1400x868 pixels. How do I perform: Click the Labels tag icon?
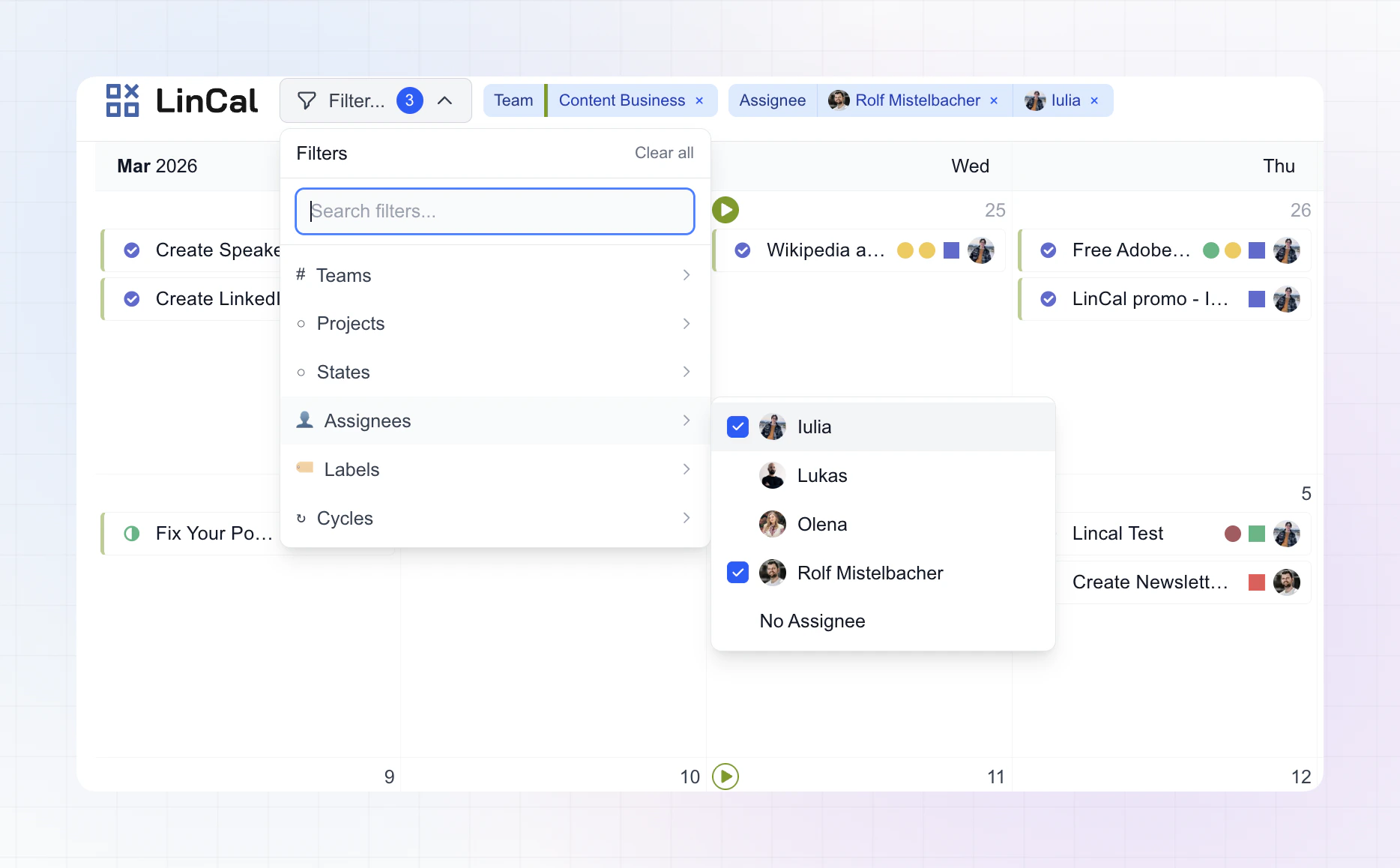[304, 468]
